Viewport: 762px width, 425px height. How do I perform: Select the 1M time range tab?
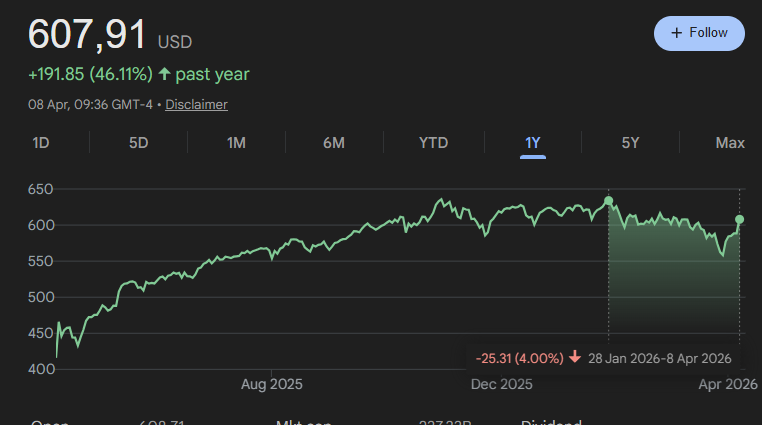click(236, 143)
